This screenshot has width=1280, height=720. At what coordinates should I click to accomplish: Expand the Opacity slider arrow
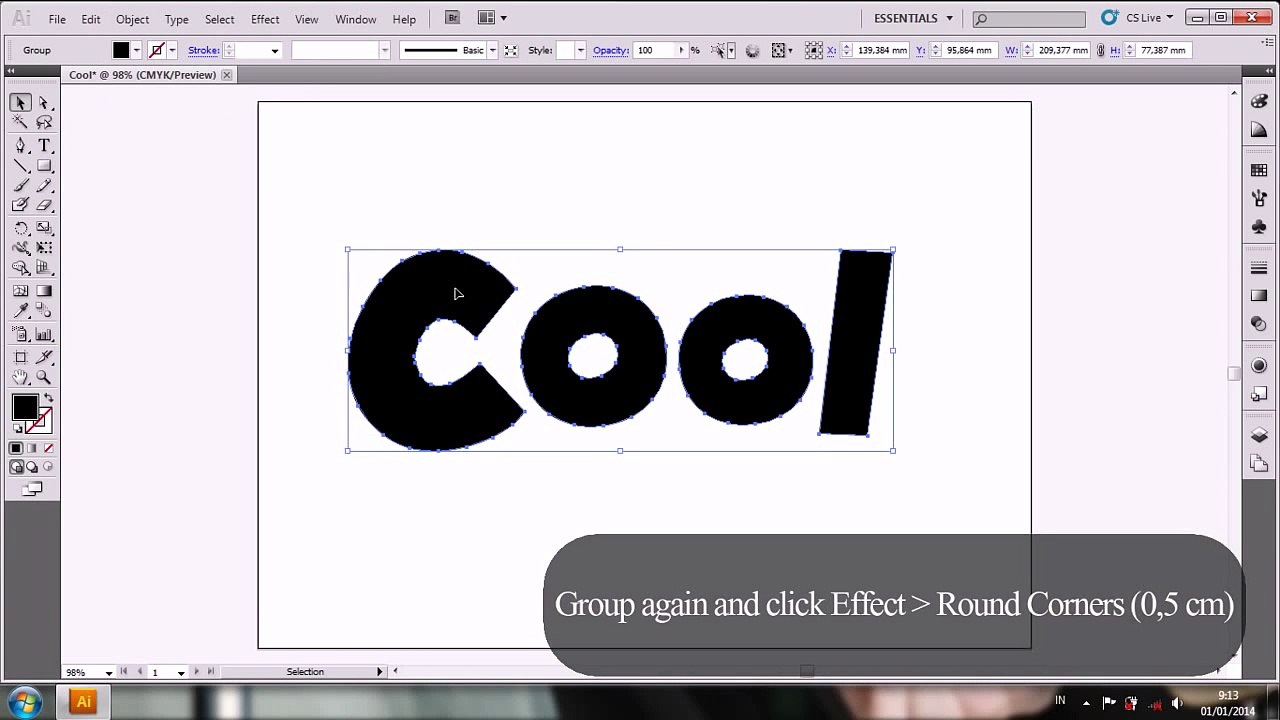coord(681,50)
